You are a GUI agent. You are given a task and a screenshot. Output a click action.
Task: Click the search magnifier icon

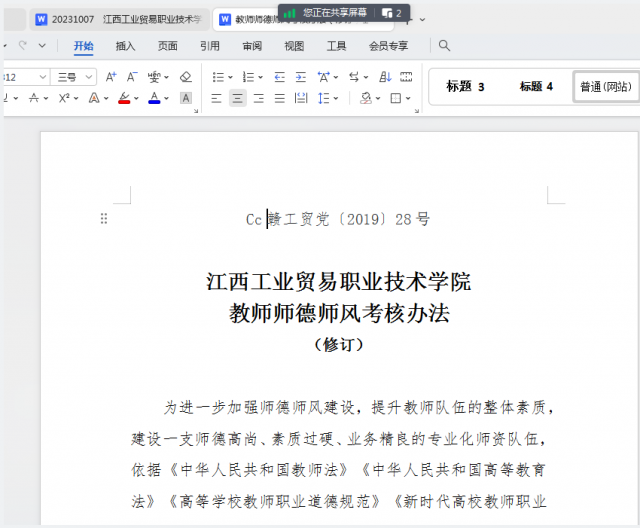[x=444, y=46]
